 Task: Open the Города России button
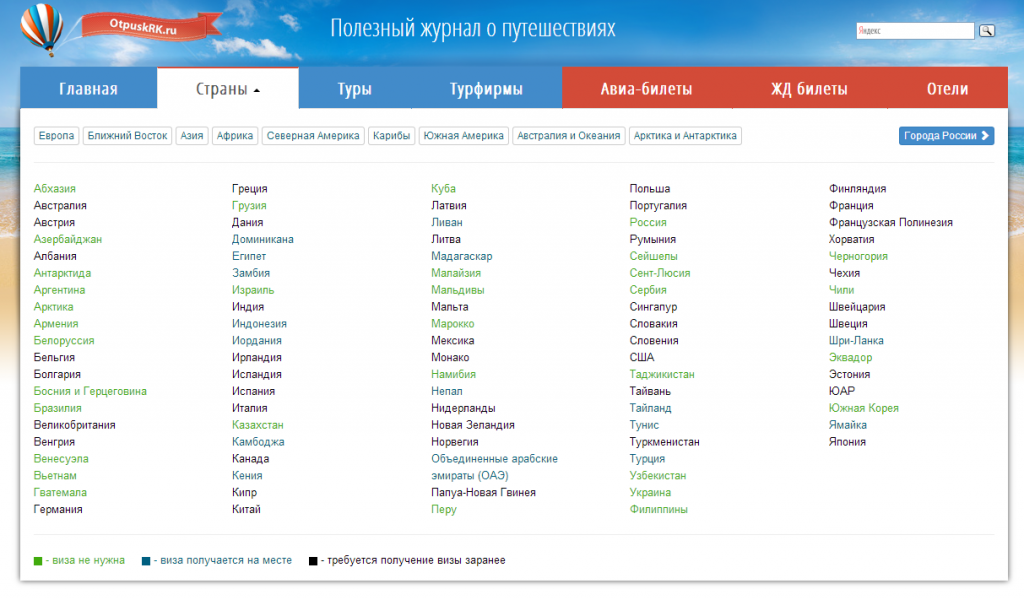[946, 136]
